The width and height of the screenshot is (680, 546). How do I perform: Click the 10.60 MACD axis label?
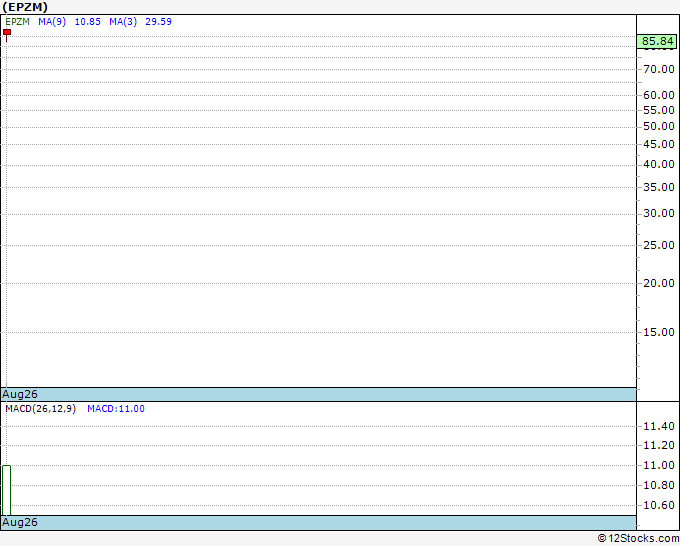[x=659, y=505]
